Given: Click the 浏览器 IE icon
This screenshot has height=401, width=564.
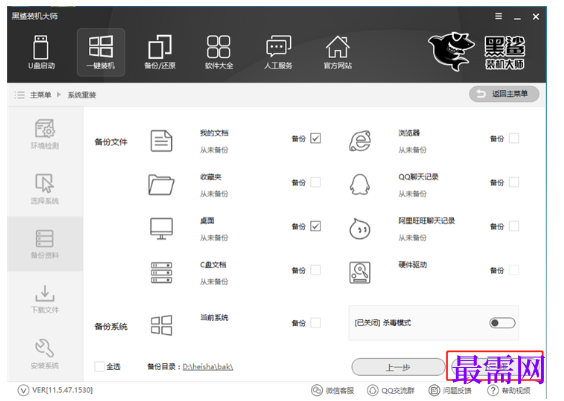Looking at the screenshot, I should 360,141.
